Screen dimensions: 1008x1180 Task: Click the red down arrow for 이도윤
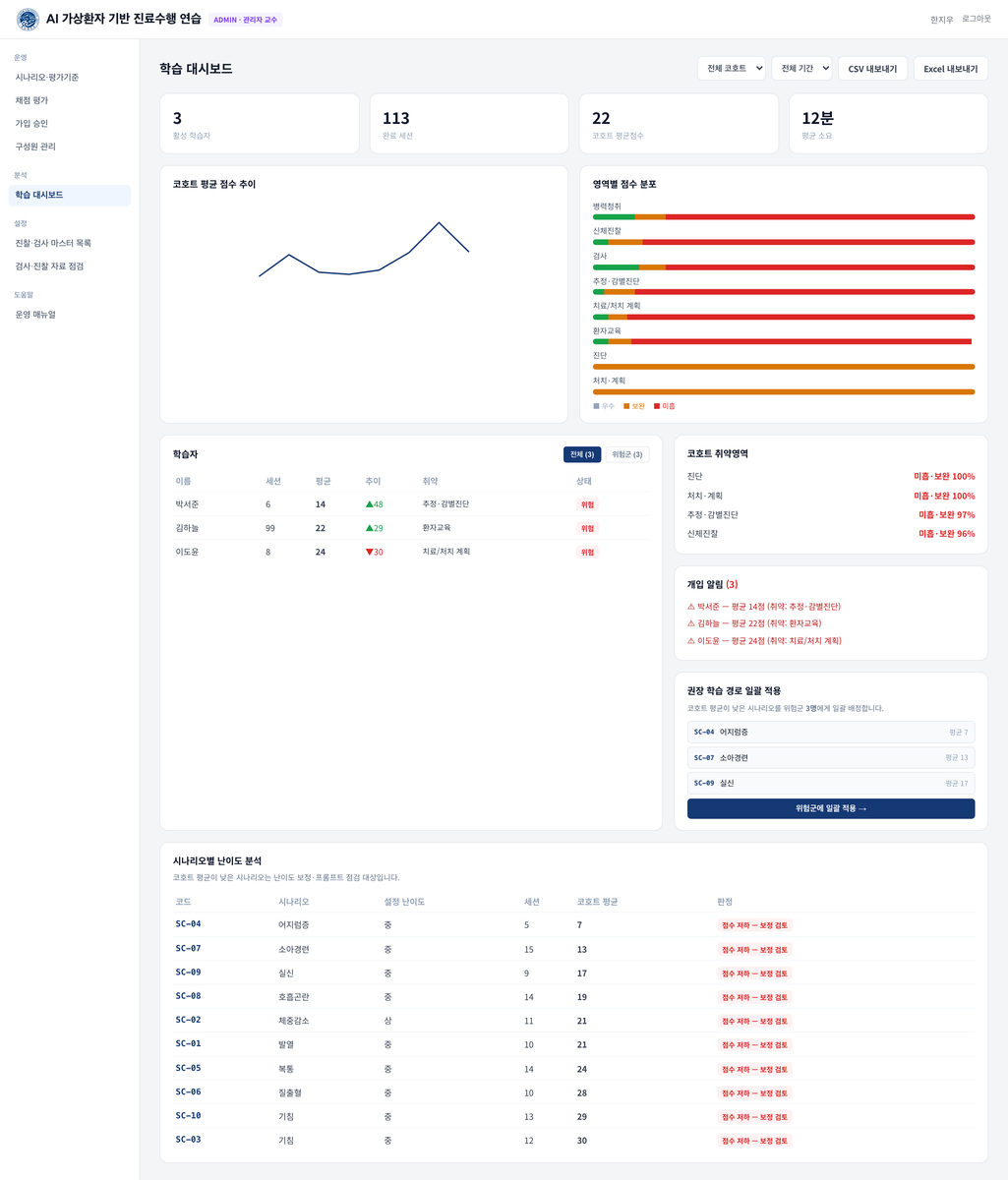pos(370,552)
